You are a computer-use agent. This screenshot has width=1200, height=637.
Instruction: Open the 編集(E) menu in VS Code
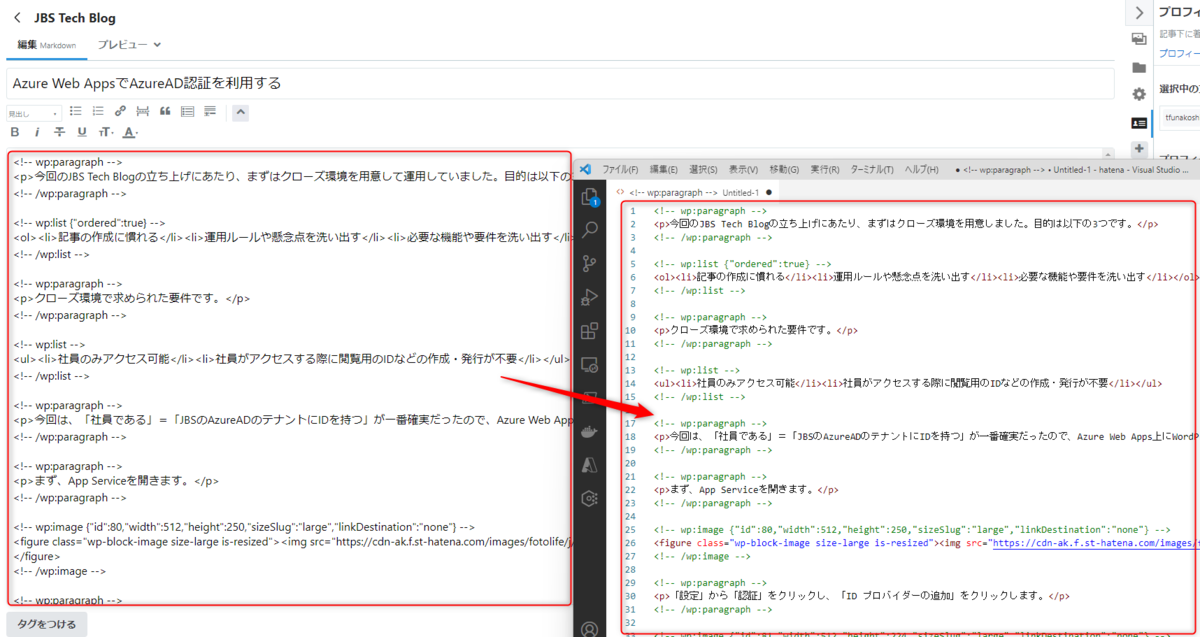pos(663,169)
